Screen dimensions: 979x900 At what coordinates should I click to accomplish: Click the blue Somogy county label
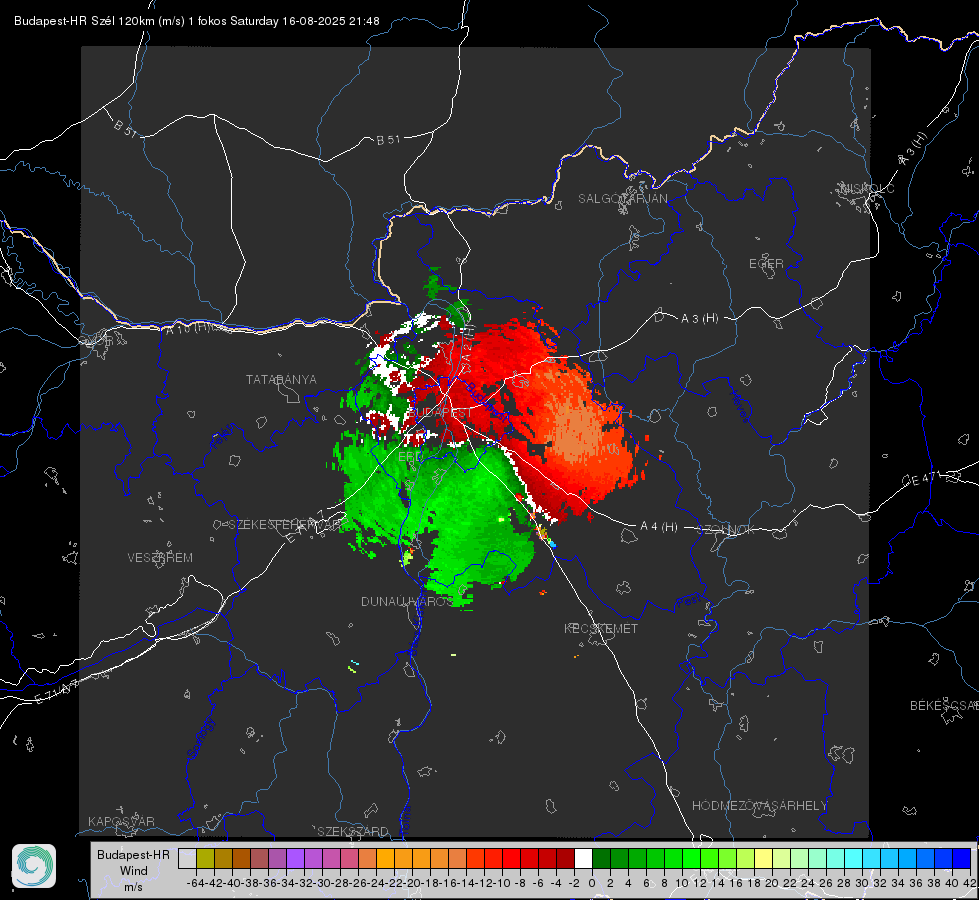(x=200, y=738)
